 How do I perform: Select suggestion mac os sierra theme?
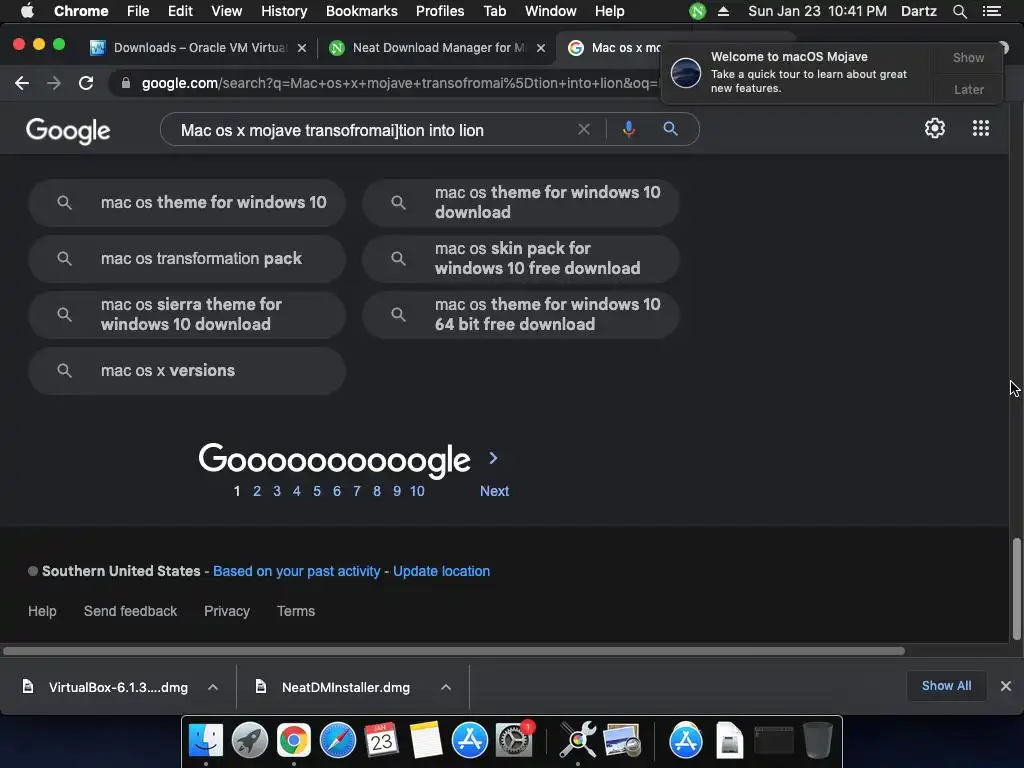click(x=187, y=315)
